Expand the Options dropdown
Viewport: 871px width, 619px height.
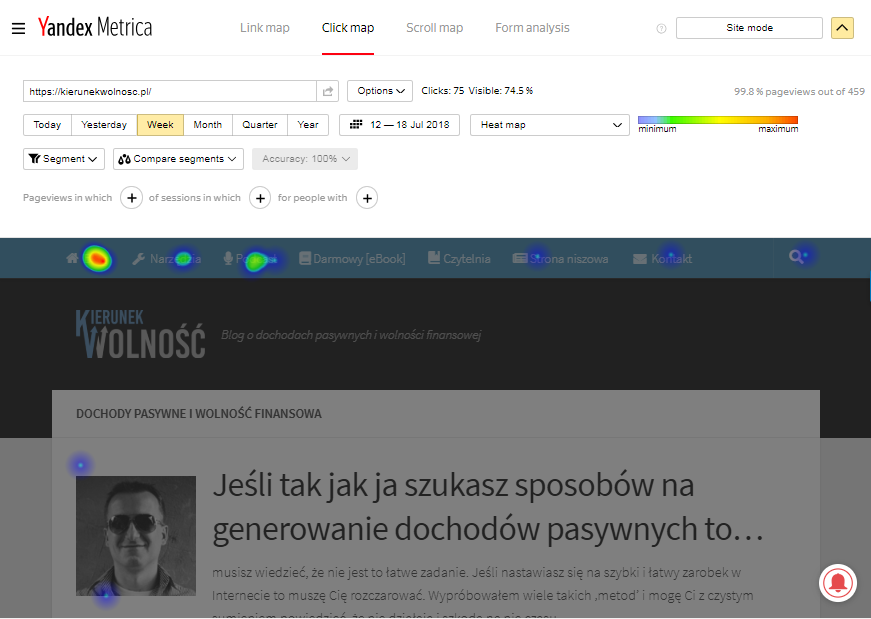click(x=380, y=91)
